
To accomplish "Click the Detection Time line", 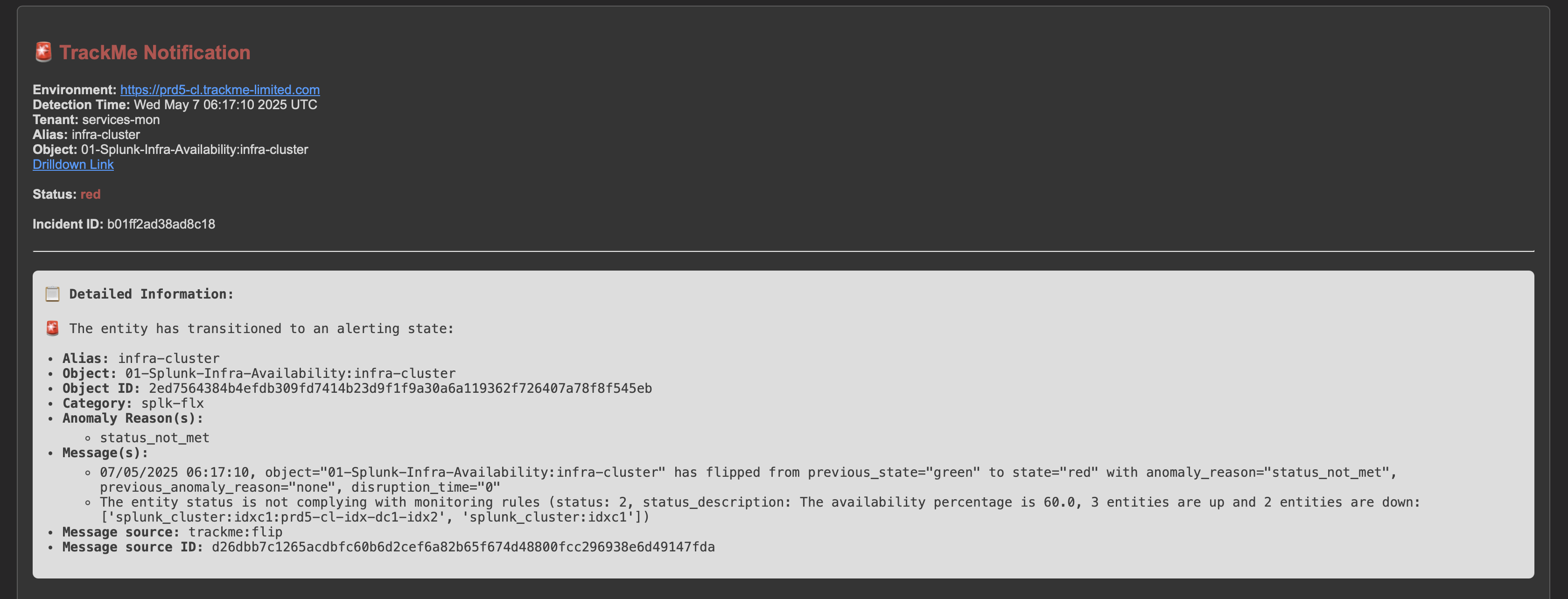I will tap(175, 104).
